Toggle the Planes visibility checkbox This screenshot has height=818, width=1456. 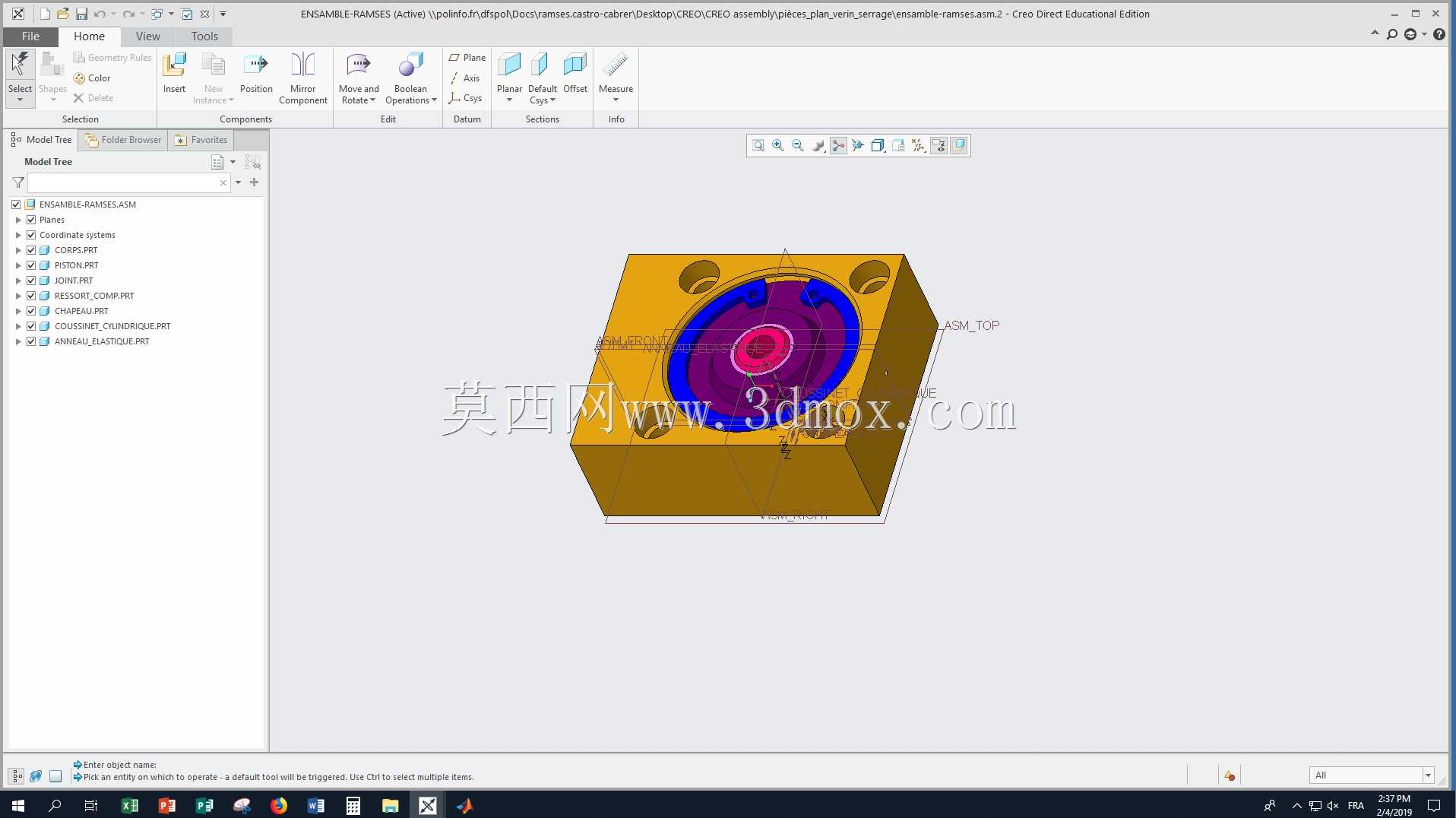point(31,220)
